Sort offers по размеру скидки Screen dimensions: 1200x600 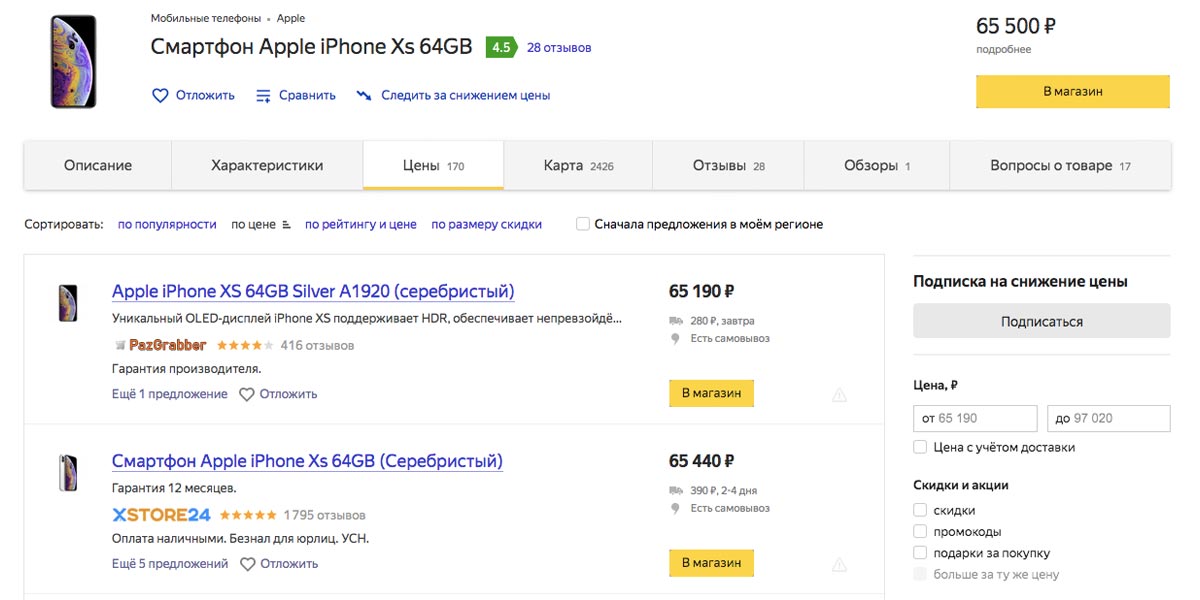coord(487,224)
